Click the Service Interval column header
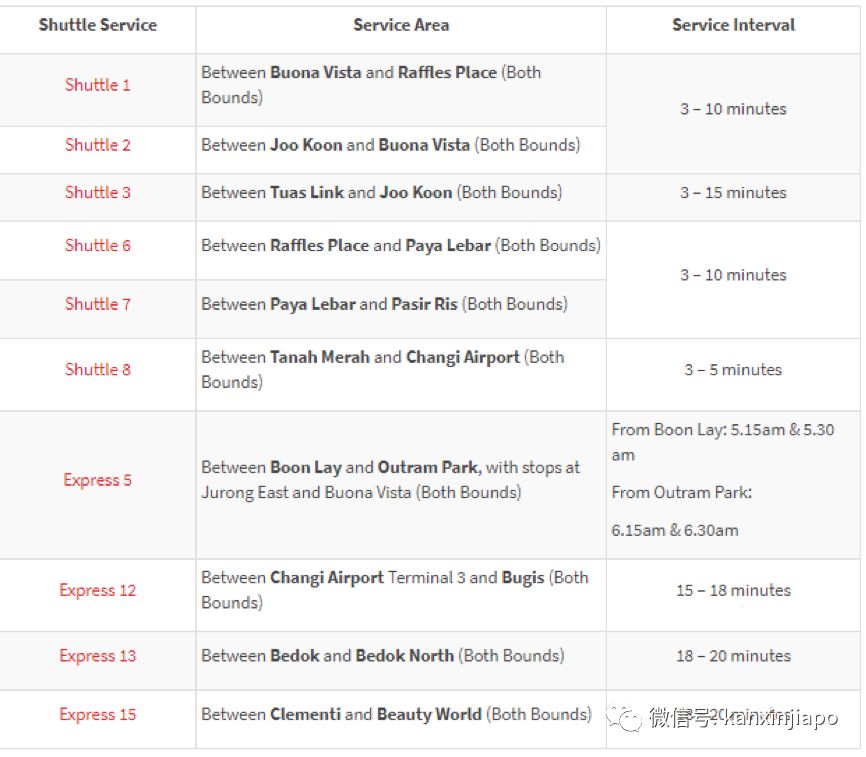The width and height of the screenshot is (866, 757). pyautogui.click(x=733, y=25)
